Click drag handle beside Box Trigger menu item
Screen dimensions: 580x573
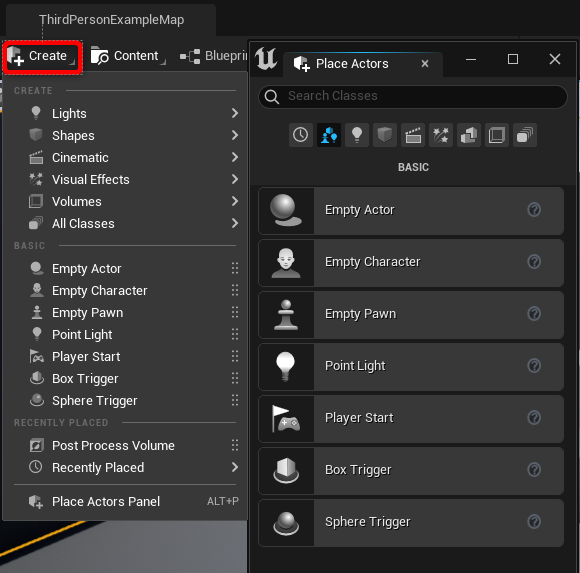(x=235, y=378)
